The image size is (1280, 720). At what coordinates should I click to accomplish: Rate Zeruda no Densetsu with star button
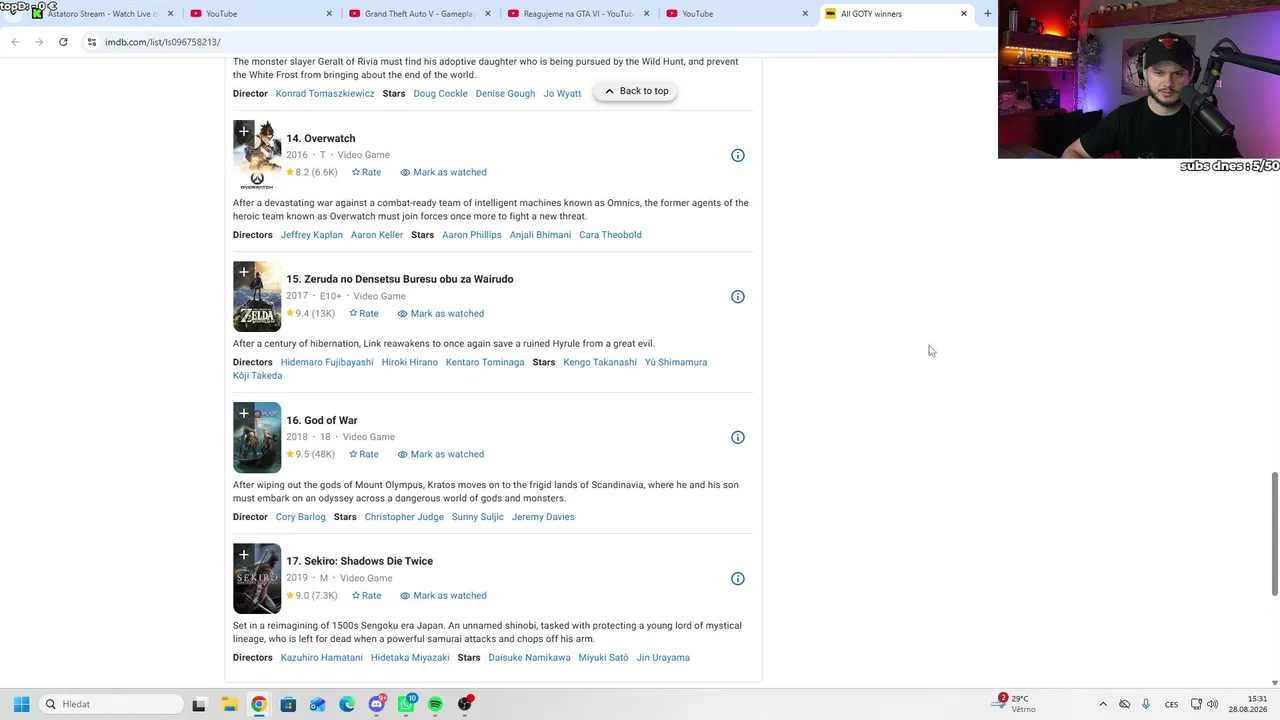(364, 313)
